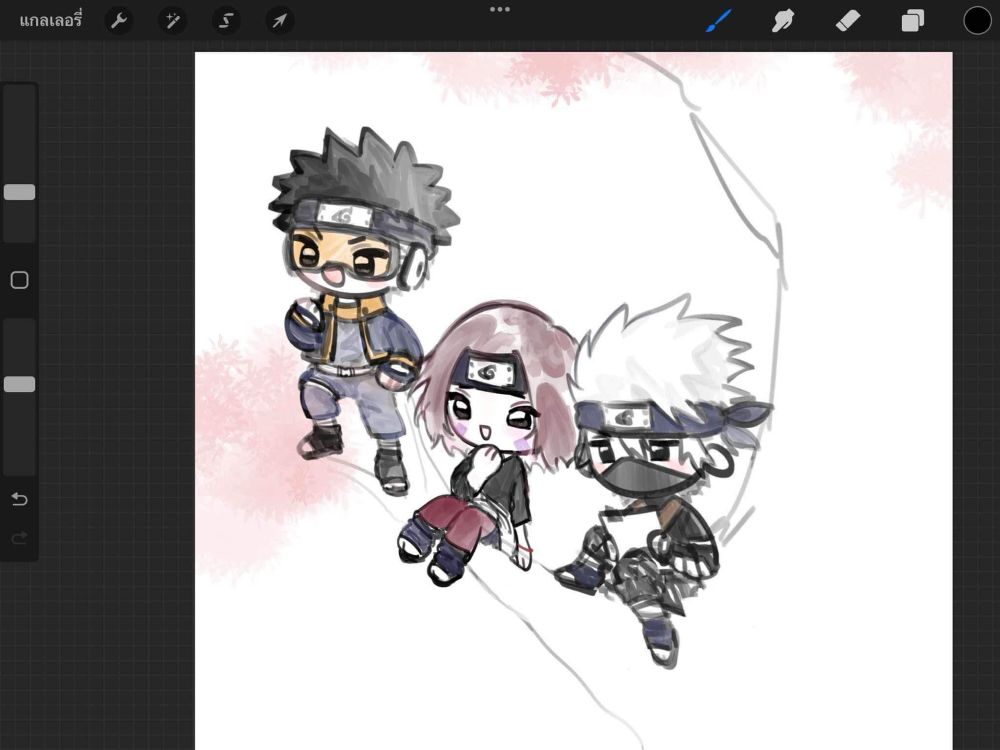The height and width of the screenshot is (750, 1000).
Task: Undo the last stroke with undo arrow
Action: point(20,499)
